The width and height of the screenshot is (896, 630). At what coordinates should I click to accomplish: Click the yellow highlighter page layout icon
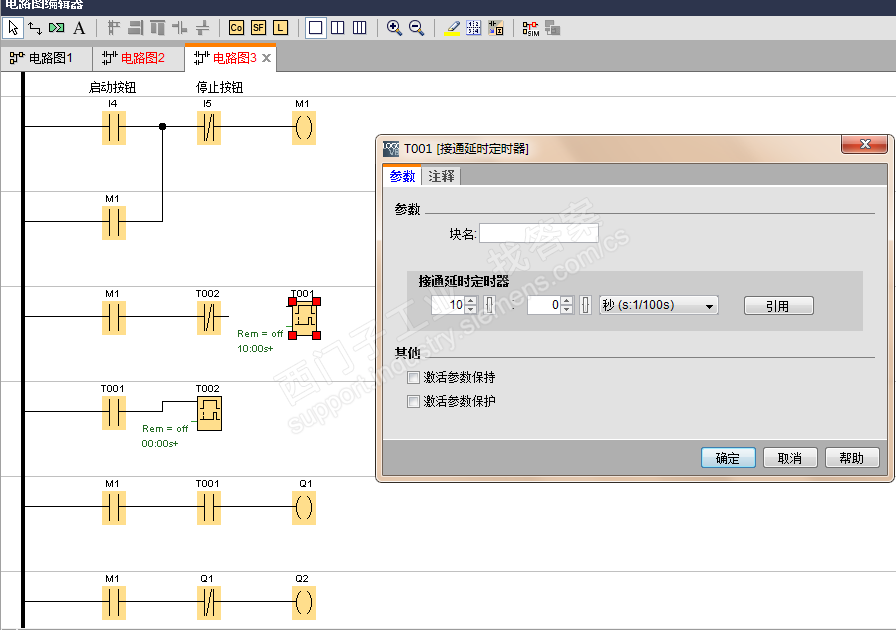[452, 27]
